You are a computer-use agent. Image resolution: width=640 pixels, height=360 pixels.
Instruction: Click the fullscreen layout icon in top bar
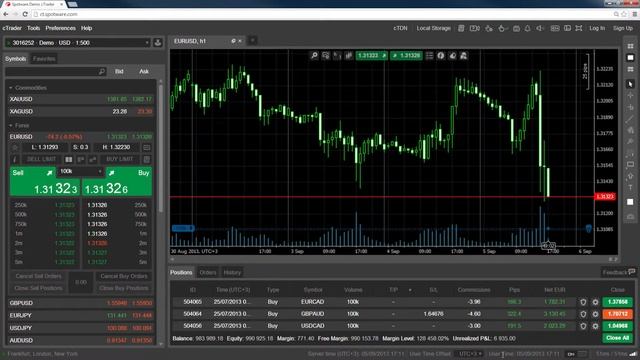579,28
